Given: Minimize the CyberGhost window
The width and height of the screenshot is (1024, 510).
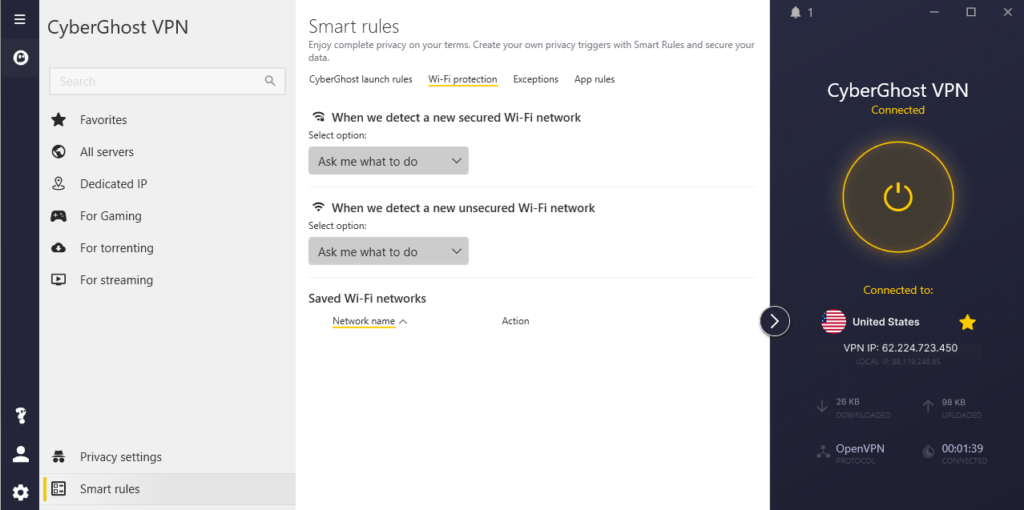Looking at the screenshot, I should [935, 12].
